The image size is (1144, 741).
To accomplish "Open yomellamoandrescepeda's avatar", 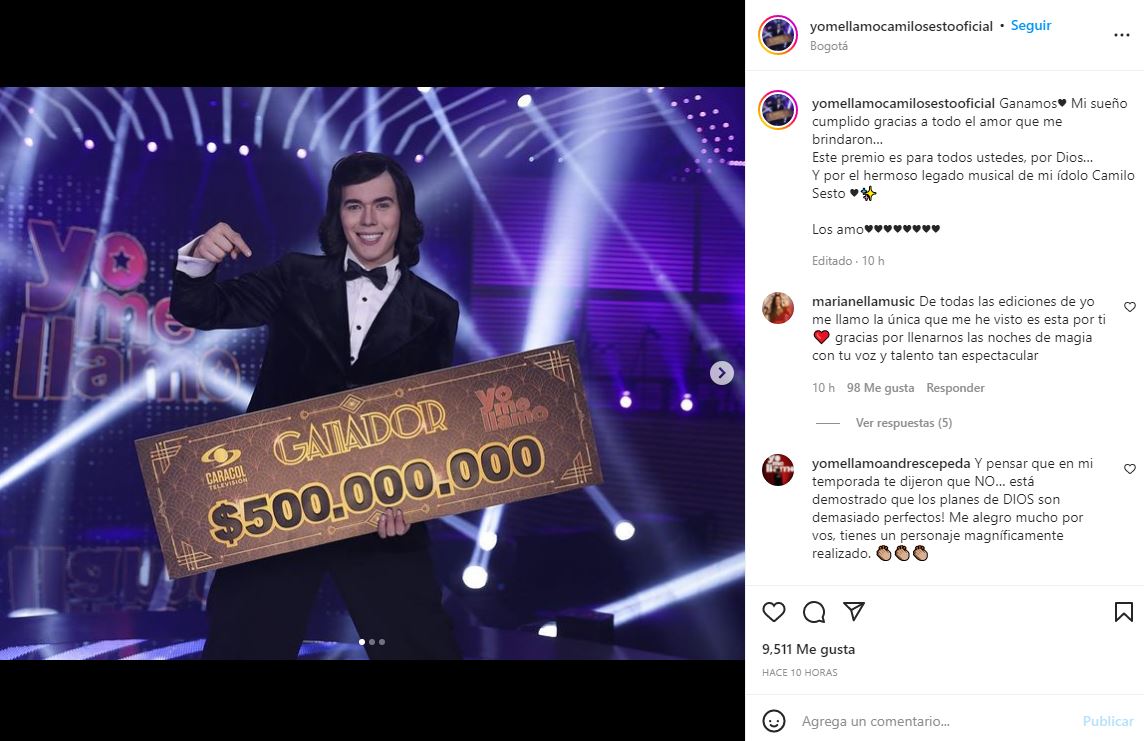I will click(778, 470).
